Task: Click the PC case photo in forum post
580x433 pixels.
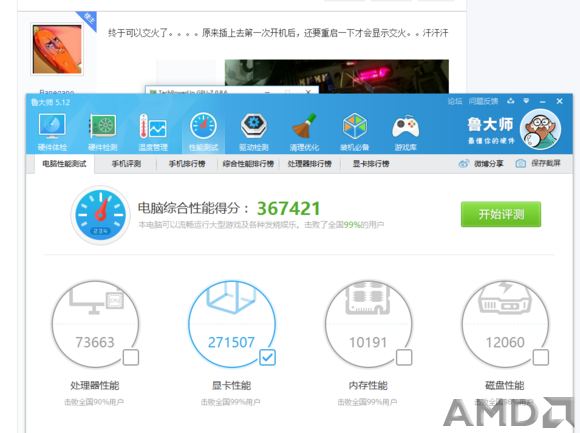Action: tap(337, 76)
